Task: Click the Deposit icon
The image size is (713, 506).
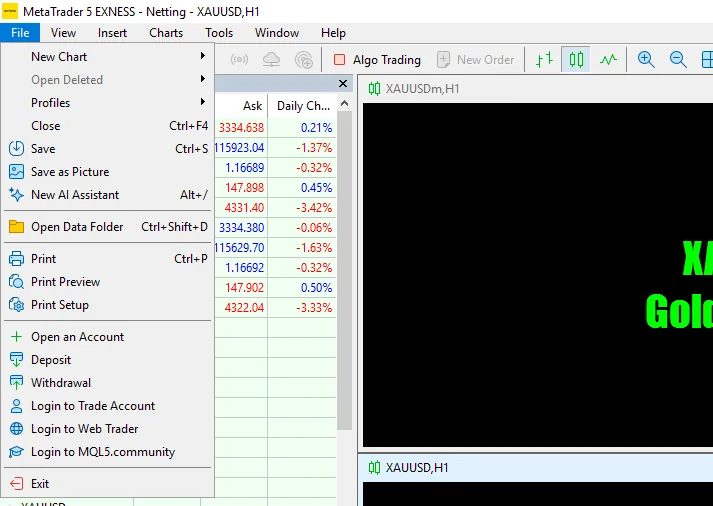Action: click(16, 360)
